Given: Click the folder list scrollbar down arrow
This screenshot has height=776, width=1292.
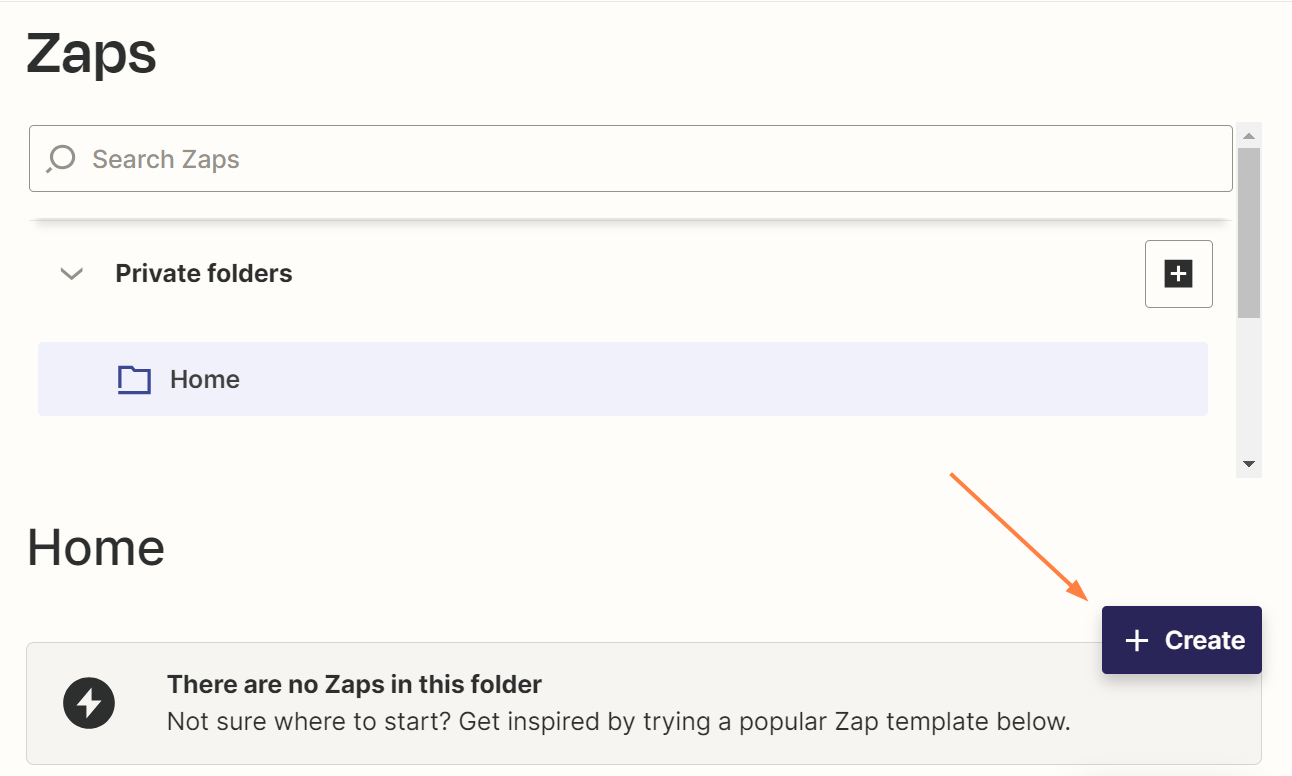Looking at the screenshot, I should [x=1248, y=464].
